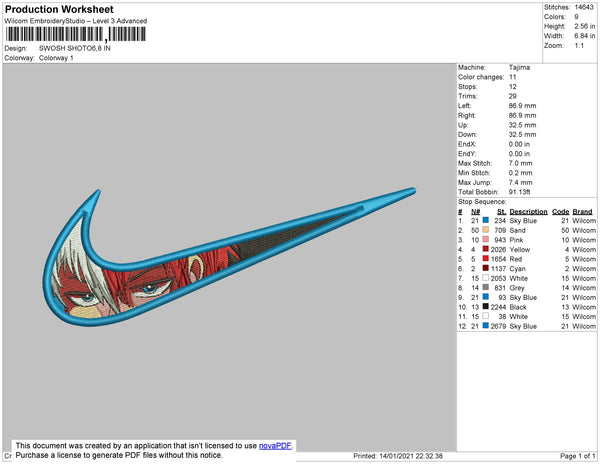Screen dimensions: 600x464
Task: Click the Left value 86.9 mm
Action: tap(522, 106)
